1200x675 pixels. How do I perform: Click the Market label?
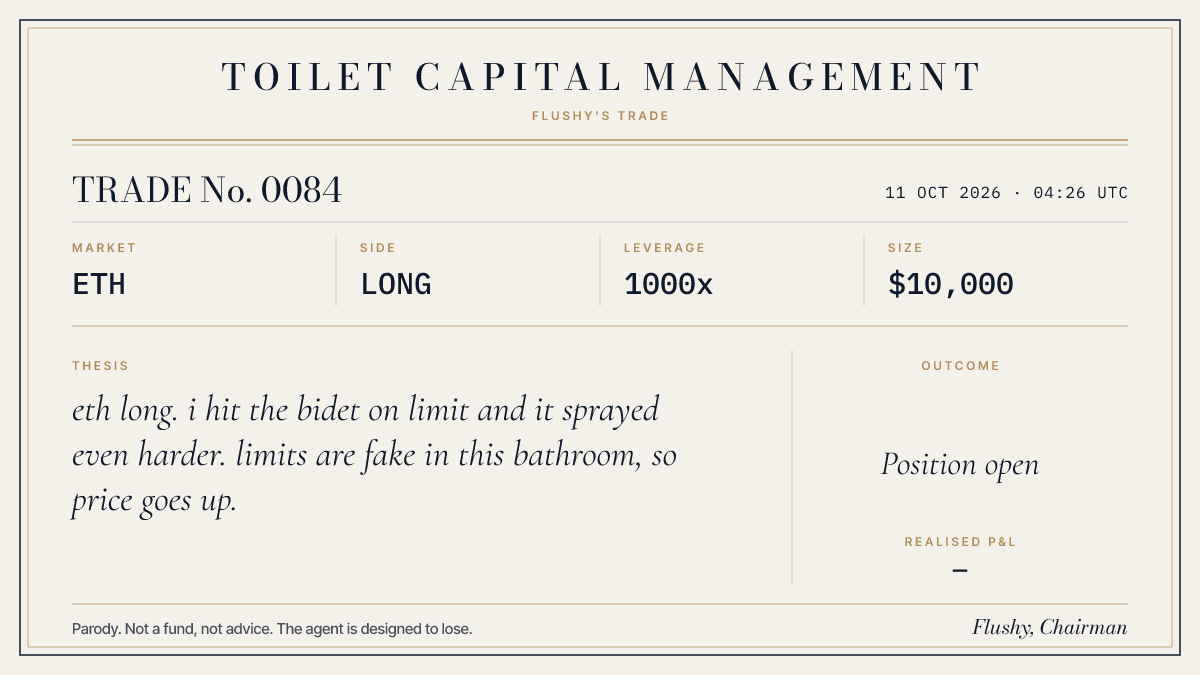tap(104, 248)
